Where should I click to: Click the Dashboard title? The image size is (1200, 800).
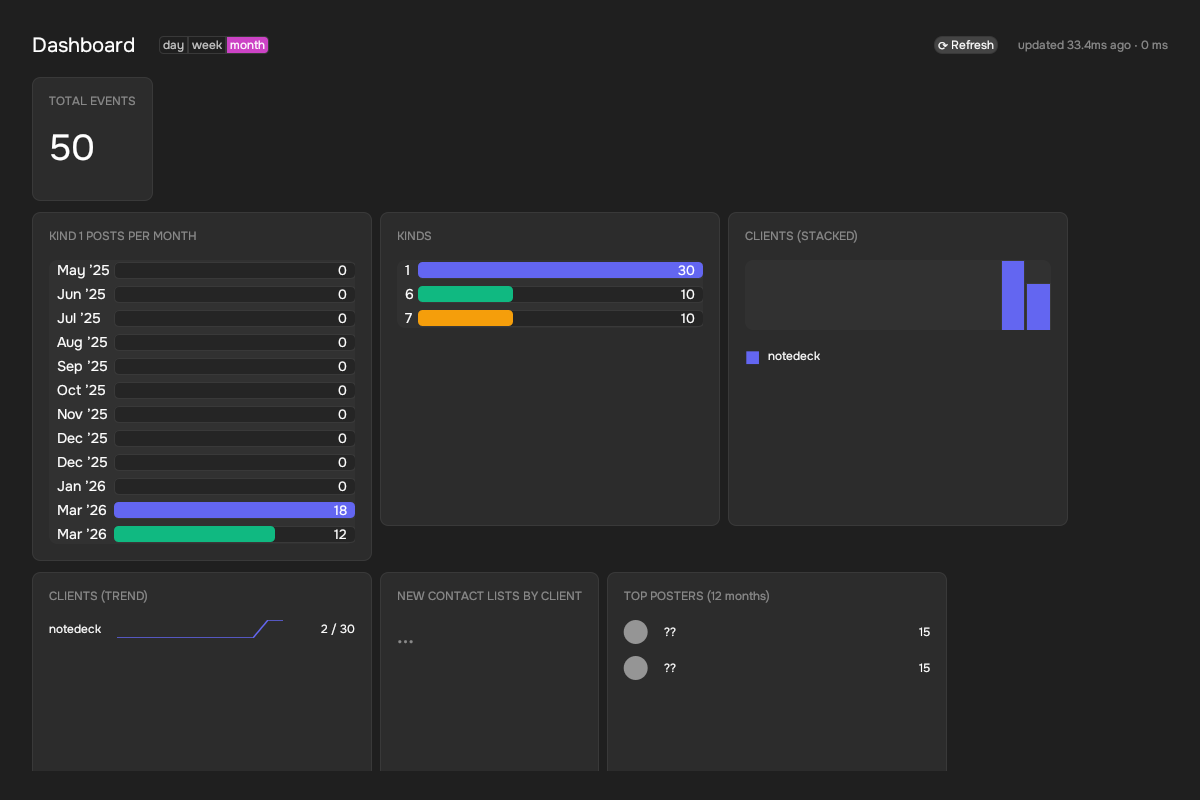pos(83,45)
